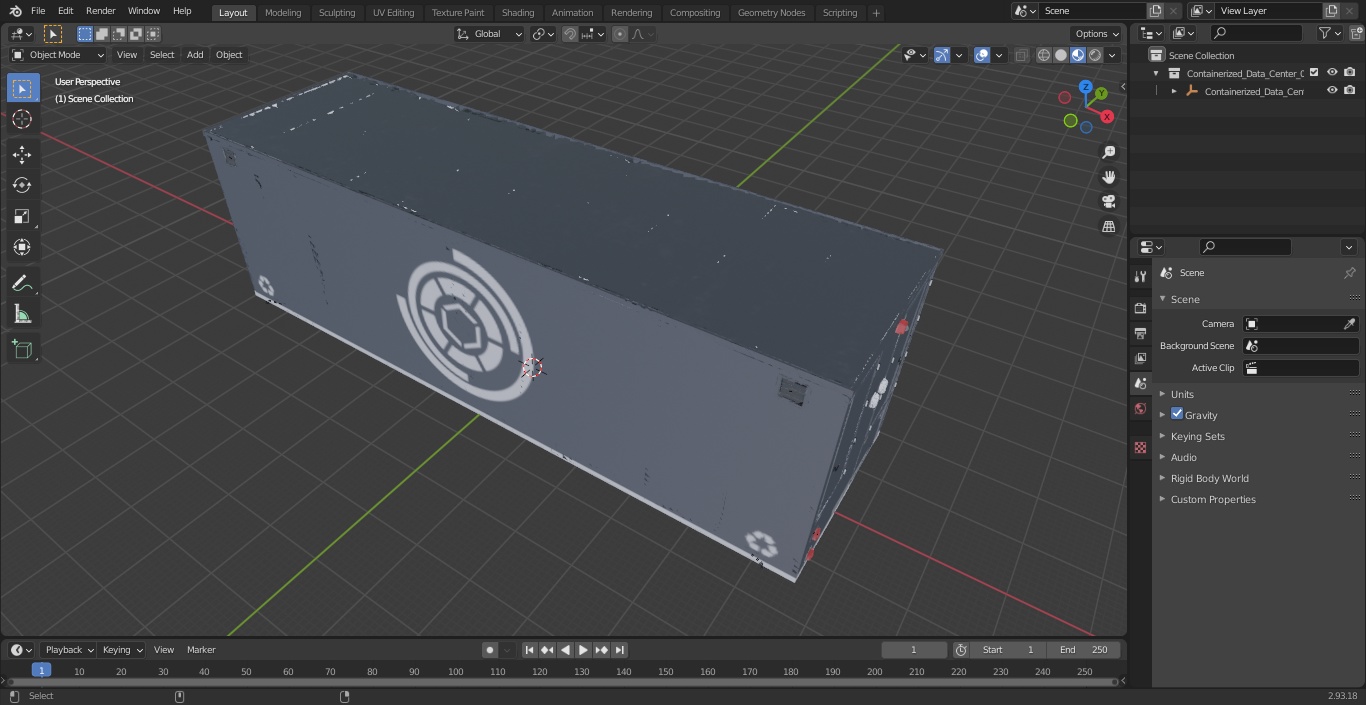
Task: Switch to Rendered viewport shading
Action: click(1095, 55)
